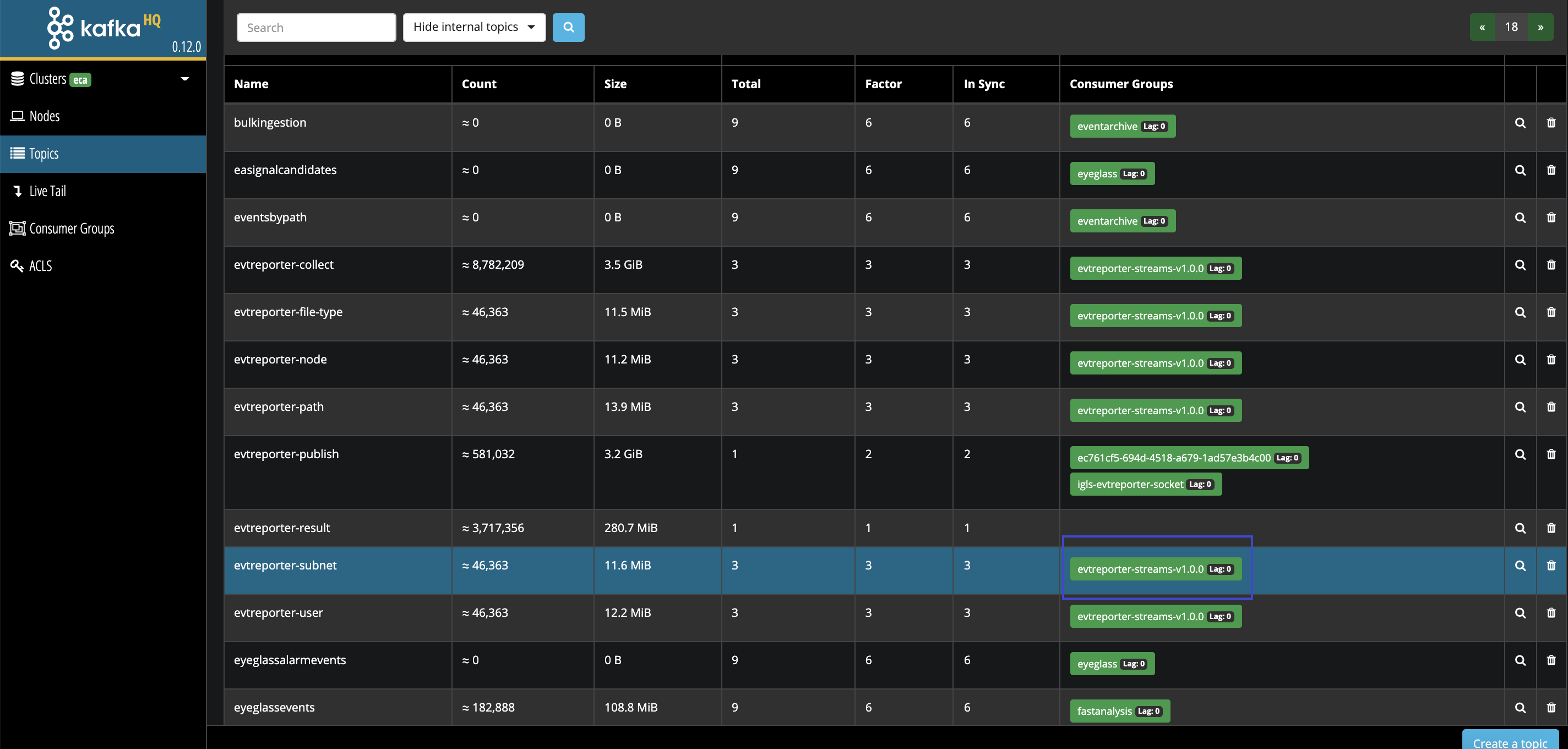Delete eventsbypath topic with trash icon
This screenshot has height=749, width=1568.
click(1551, 218)
